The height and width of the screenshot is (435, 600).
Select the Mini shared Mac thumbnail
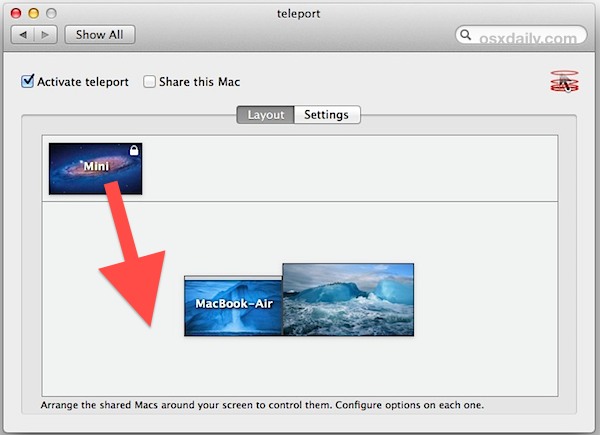click(x=95, y=169)
